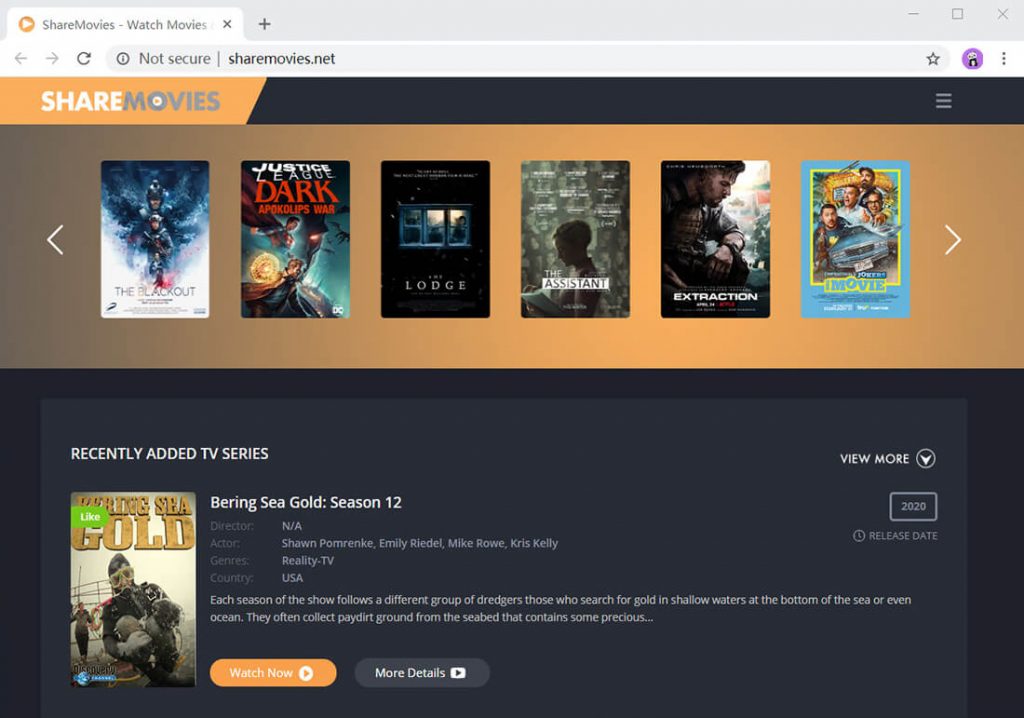Close the ShareMovies browser tab
This screenshot has height=718, width=1024.
click(227, 24)
